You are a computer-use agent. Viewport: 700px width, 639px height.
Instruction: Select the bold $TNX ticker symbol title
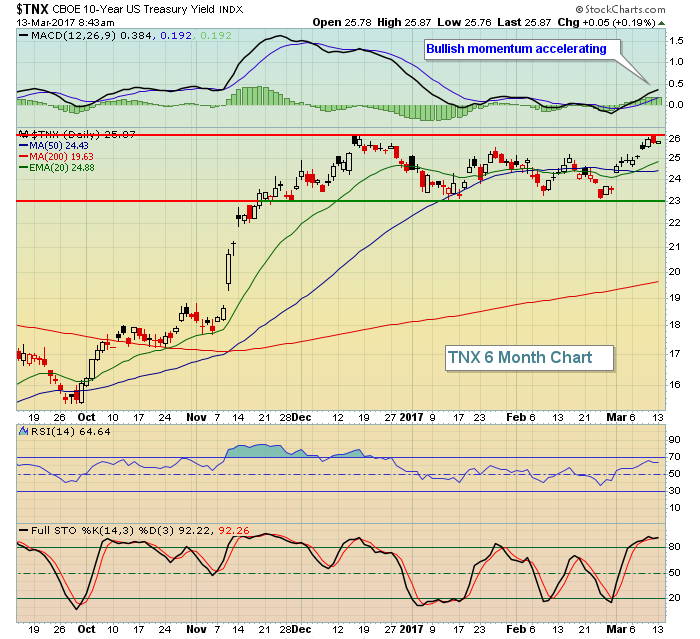(32, 9)
